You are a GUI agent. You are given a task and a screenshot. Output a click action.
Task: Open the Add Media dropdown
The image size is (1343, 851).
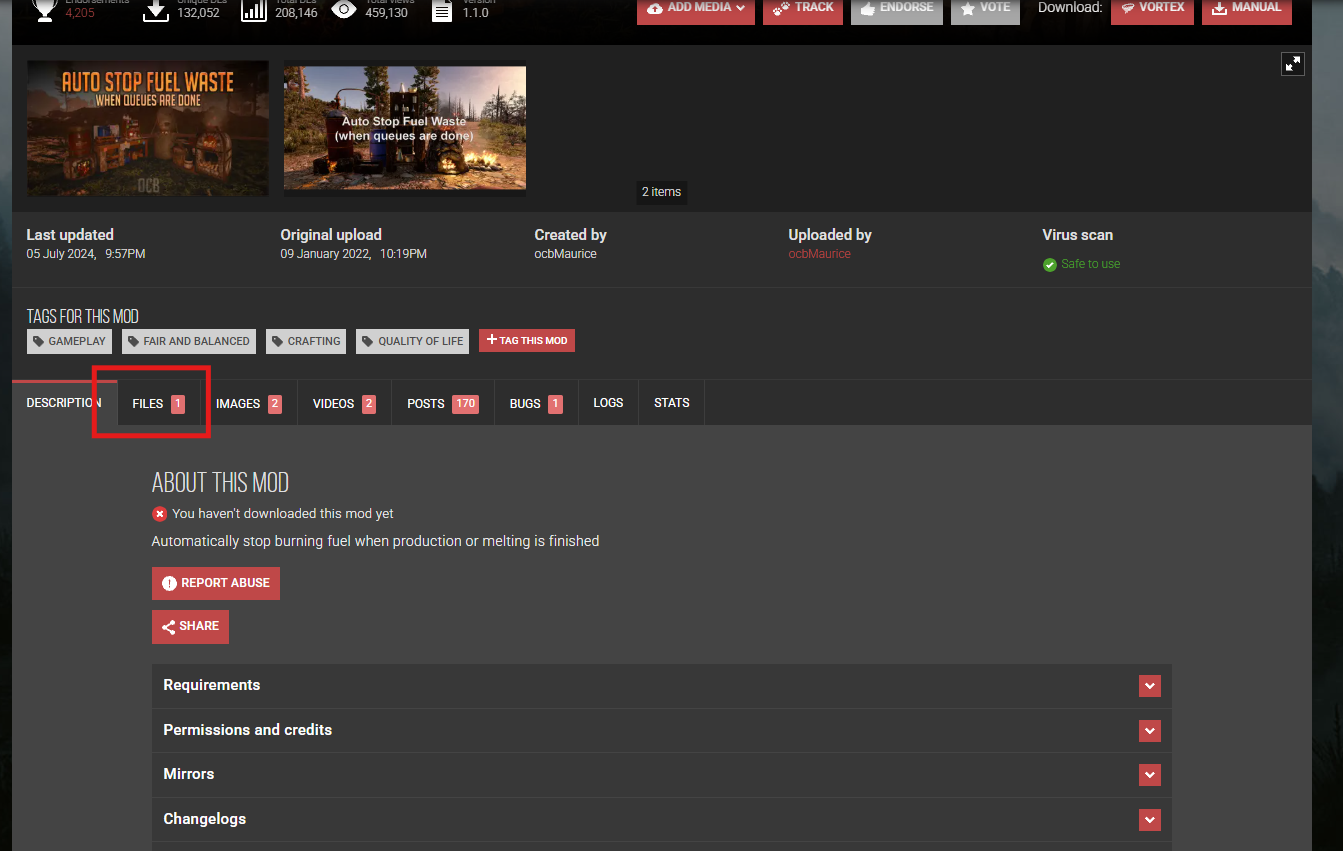point(696,8)
